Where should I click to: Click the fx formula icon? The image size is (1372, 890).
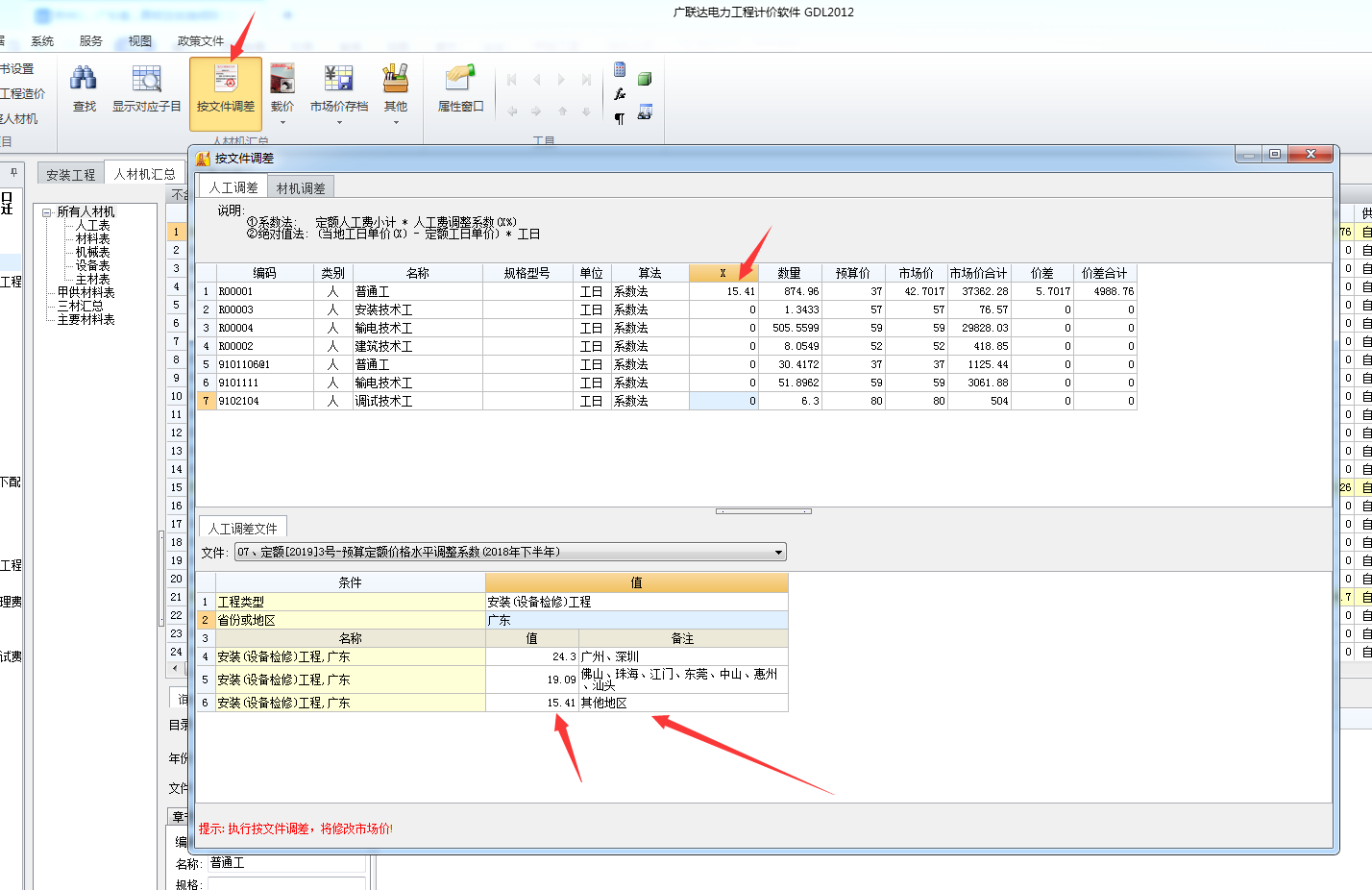coord(620,94)
